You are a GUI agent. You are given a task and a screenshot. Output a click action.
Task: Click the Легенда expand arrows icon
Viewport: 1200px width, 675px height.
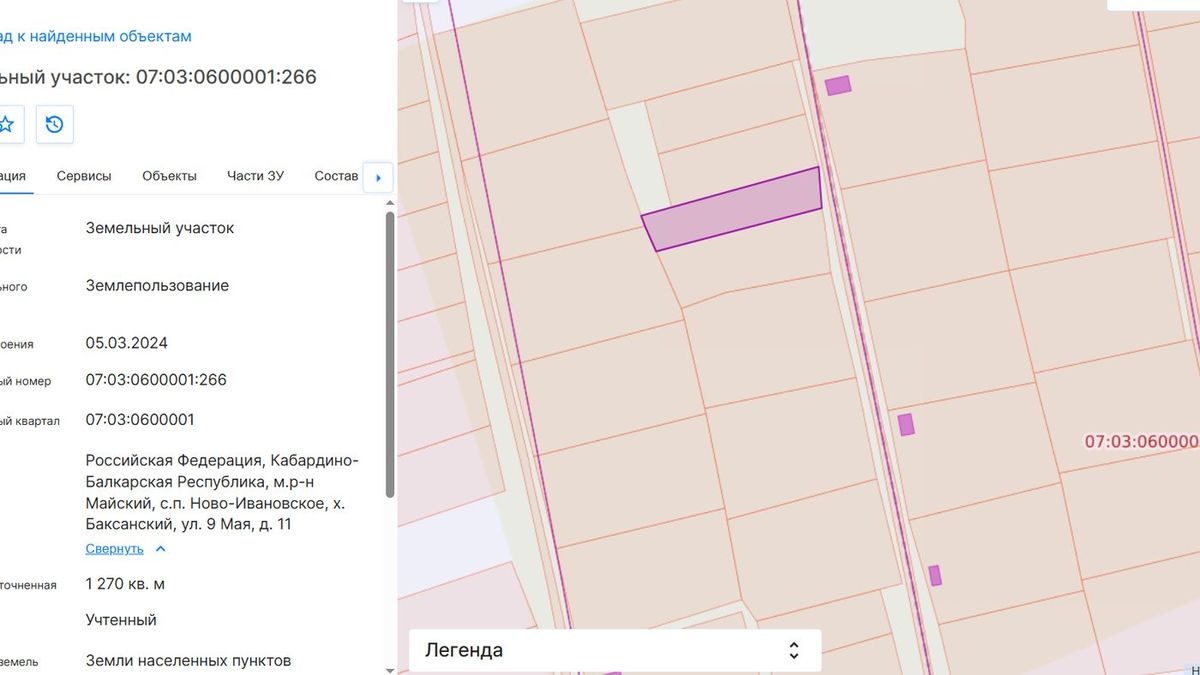click(794, 650)
